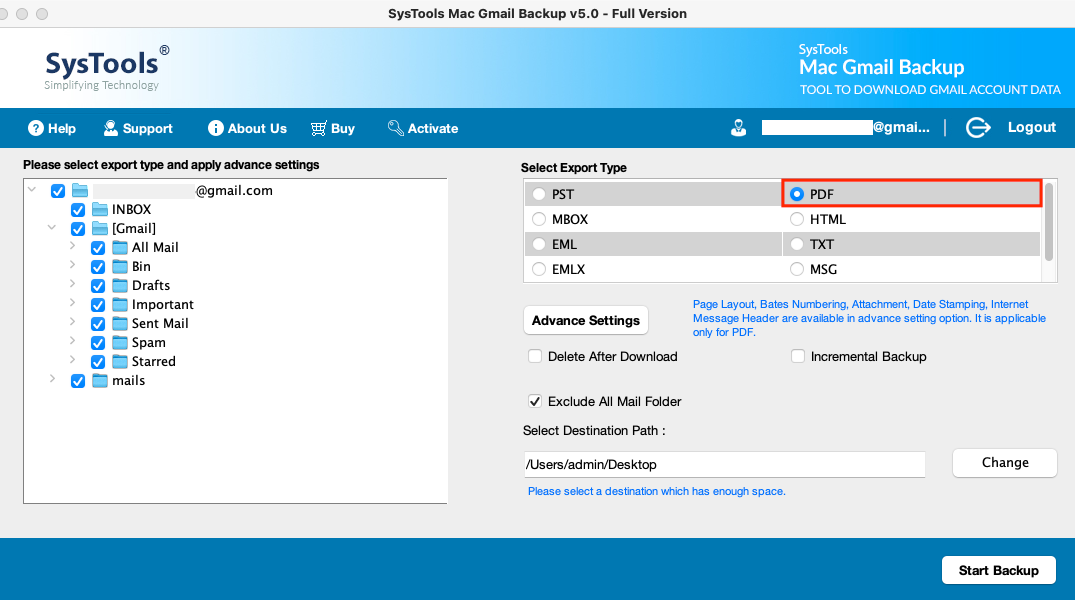Uncheck the Starred folder checkbox

(98, 362)
